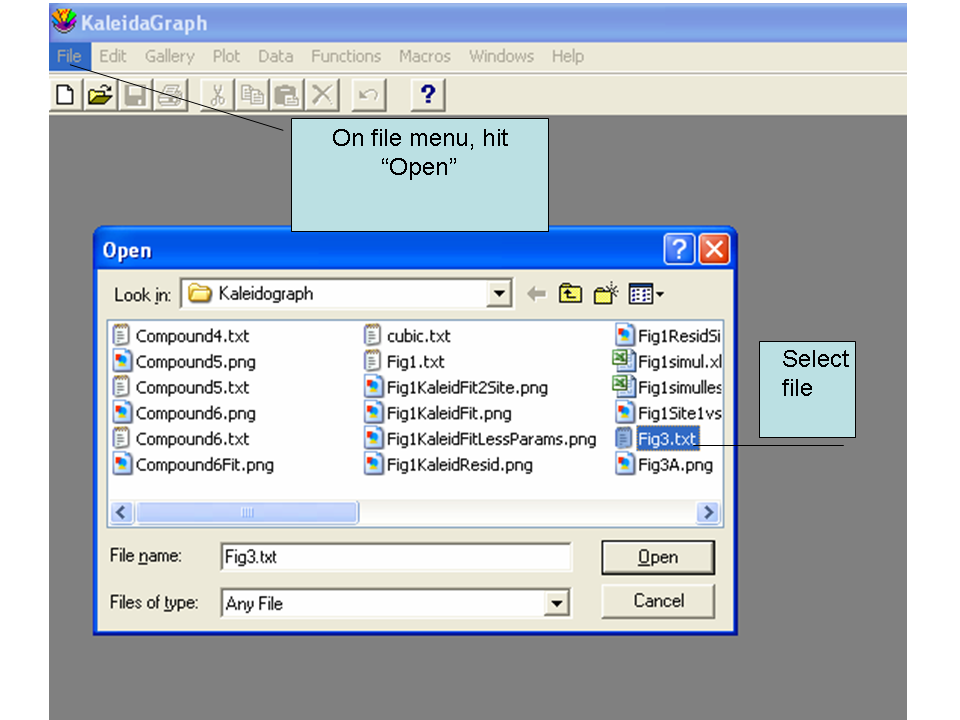Image resolution: width=960 pixels, height=720 pixels.
Task: Select Fig1KaleidFitLessParams.png file
Action: [x=480, y=439]
